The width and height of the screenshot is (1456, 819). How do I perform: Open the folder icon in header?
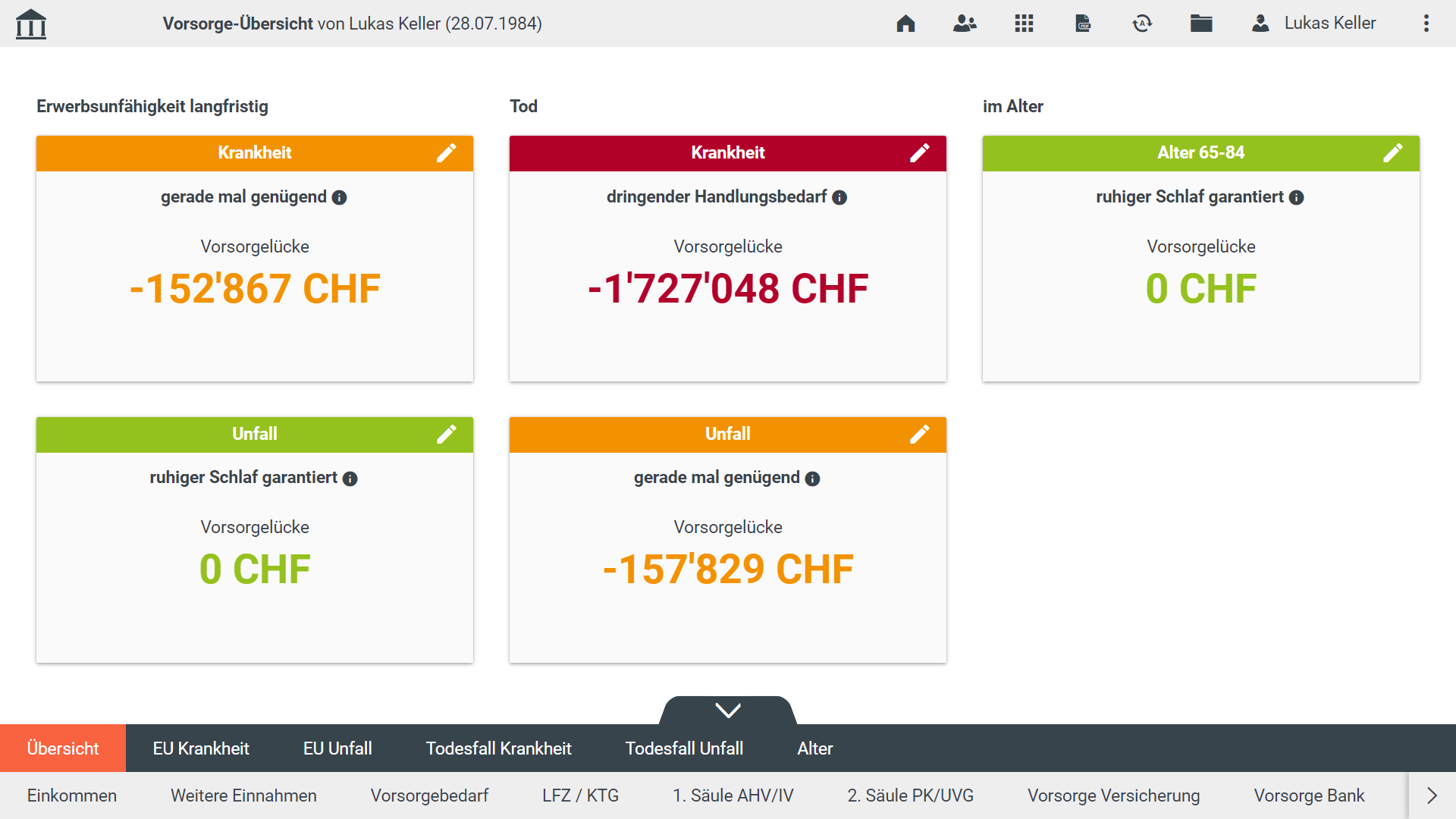point(1201,24)
